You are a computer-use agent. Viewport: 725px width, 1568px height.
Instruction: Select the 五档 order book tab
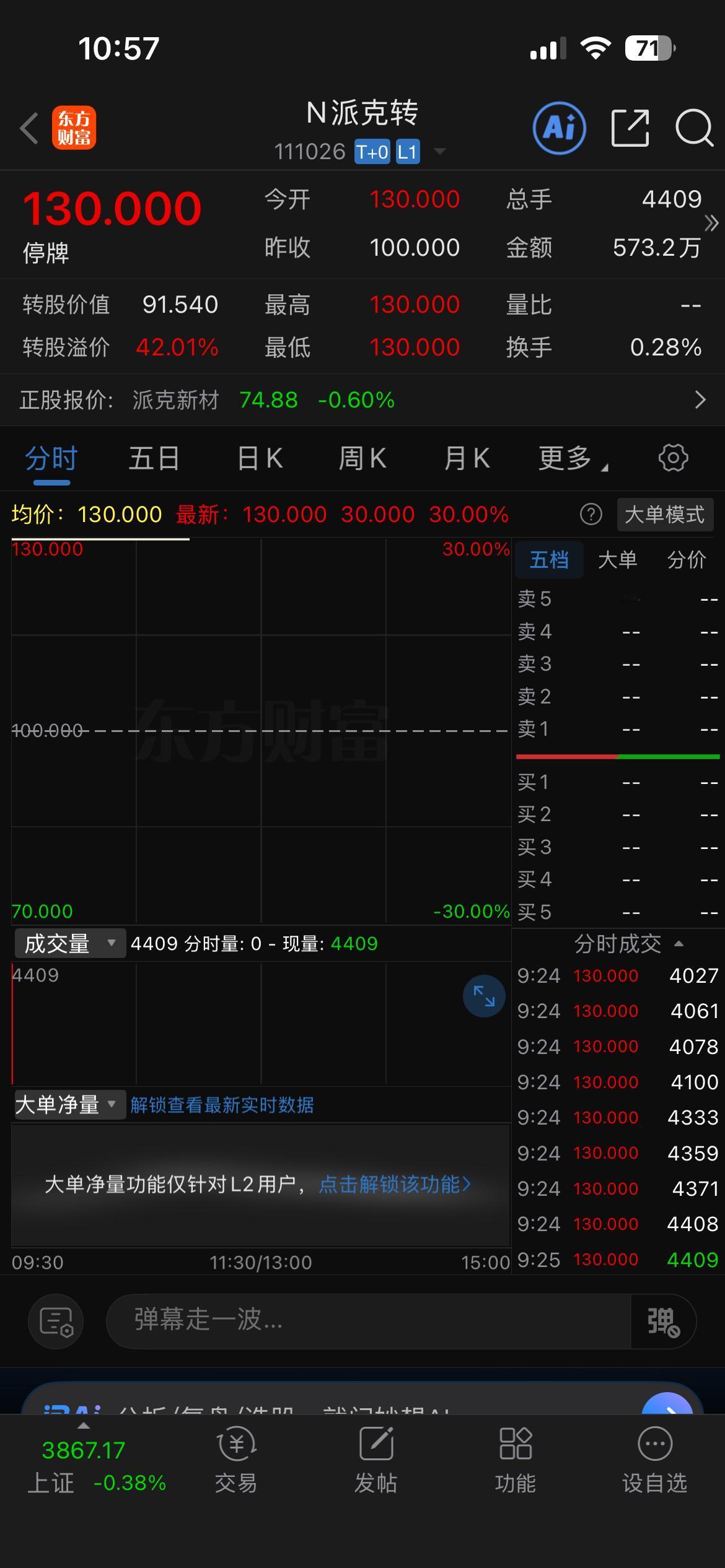tap(549, 560)
